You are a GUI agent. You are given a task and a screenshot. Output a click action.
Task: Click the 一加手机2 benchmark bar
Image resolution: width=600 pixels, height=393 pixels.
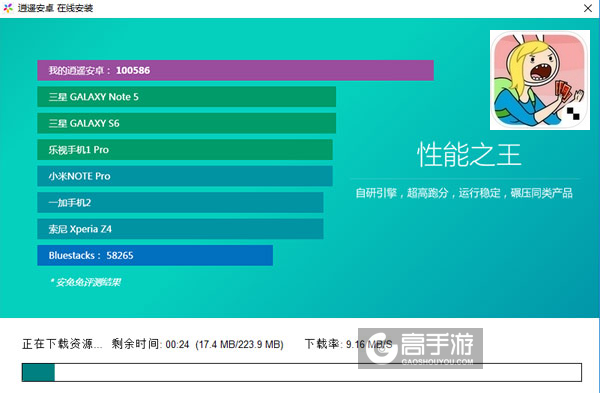[180, 202]
